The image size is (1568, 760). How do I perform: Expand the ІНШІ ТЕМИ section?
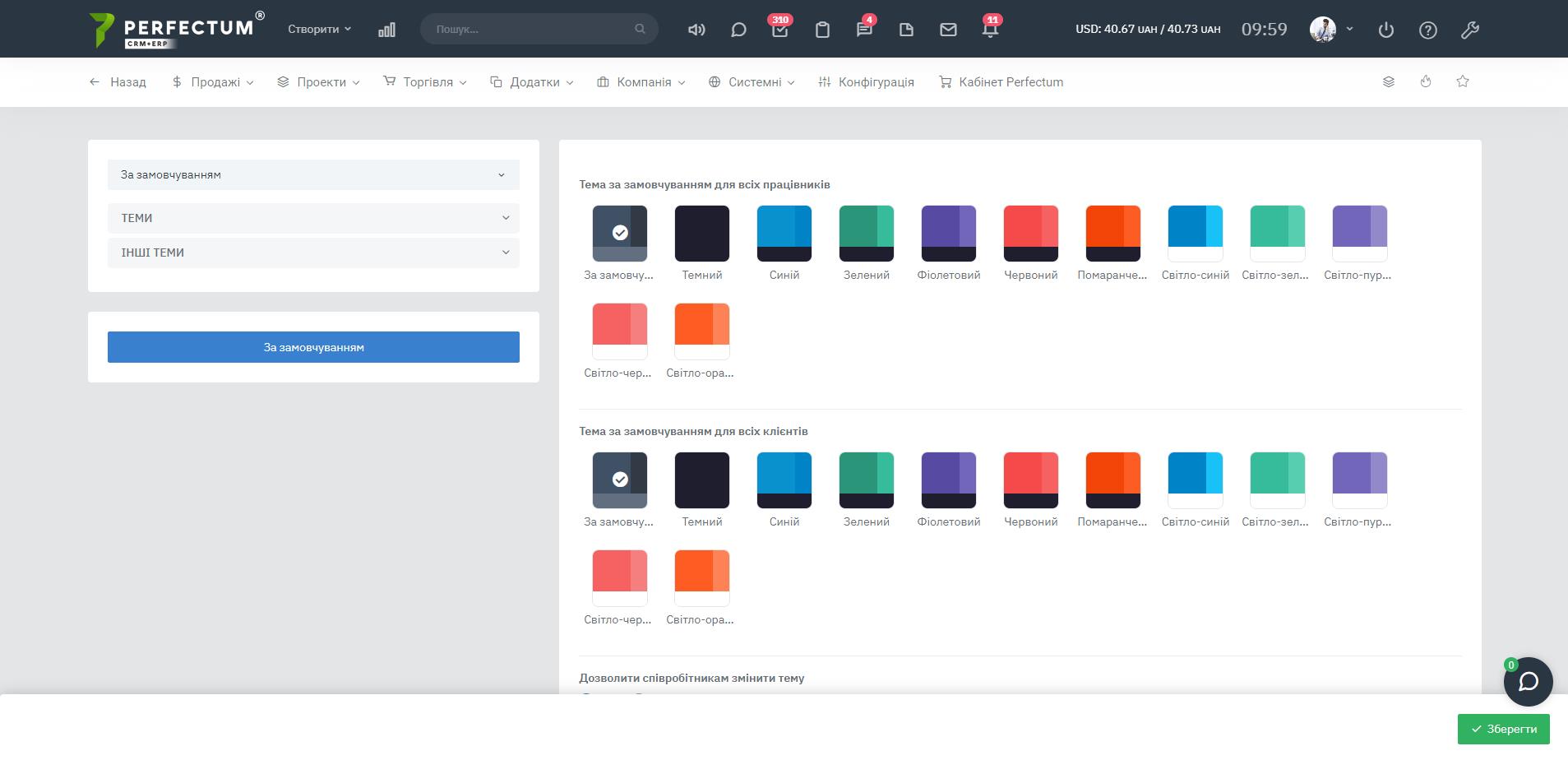coord(313,253)
